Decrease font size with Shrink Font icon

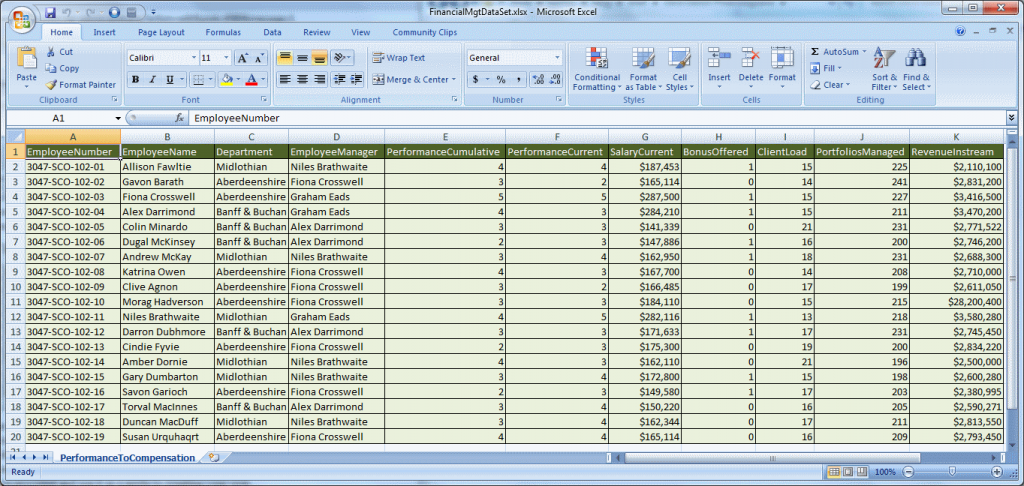259,58
